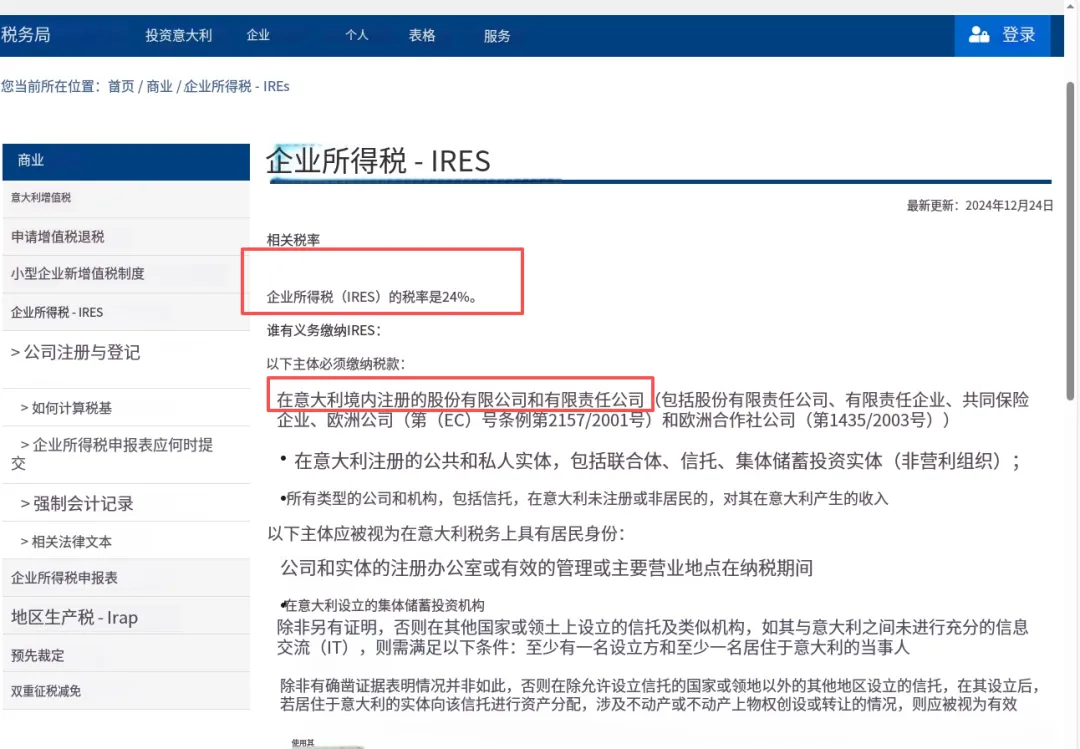Image resolution: width=1080 pixels, height=749 pixels.
Task: Go to 首页 via the breadcrumb
Action: (x=120, y=86)
